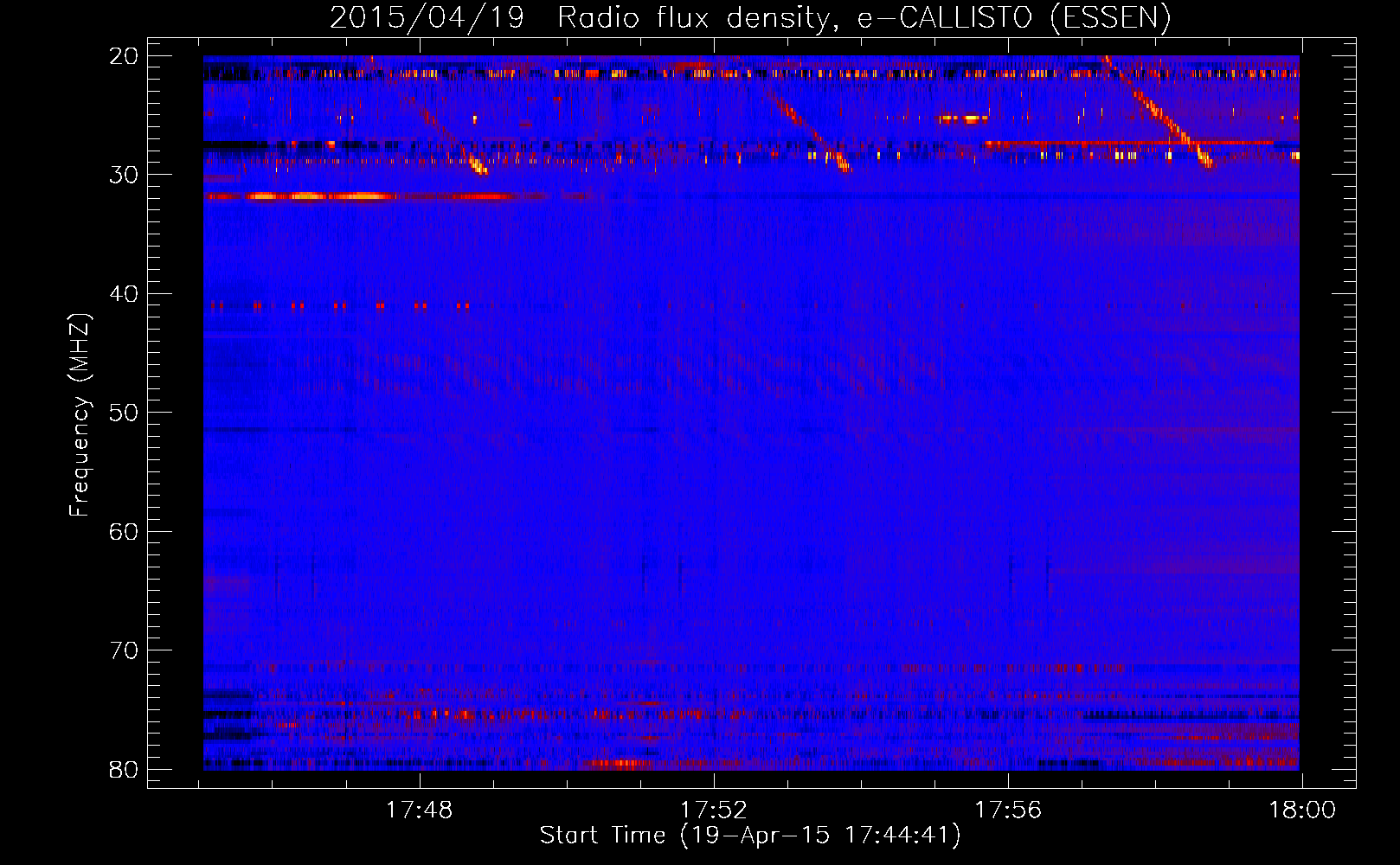The image size is (1400, 865).
Task: Click the bright horizontal emission band near 32 MHz
Action: point(378,196)
